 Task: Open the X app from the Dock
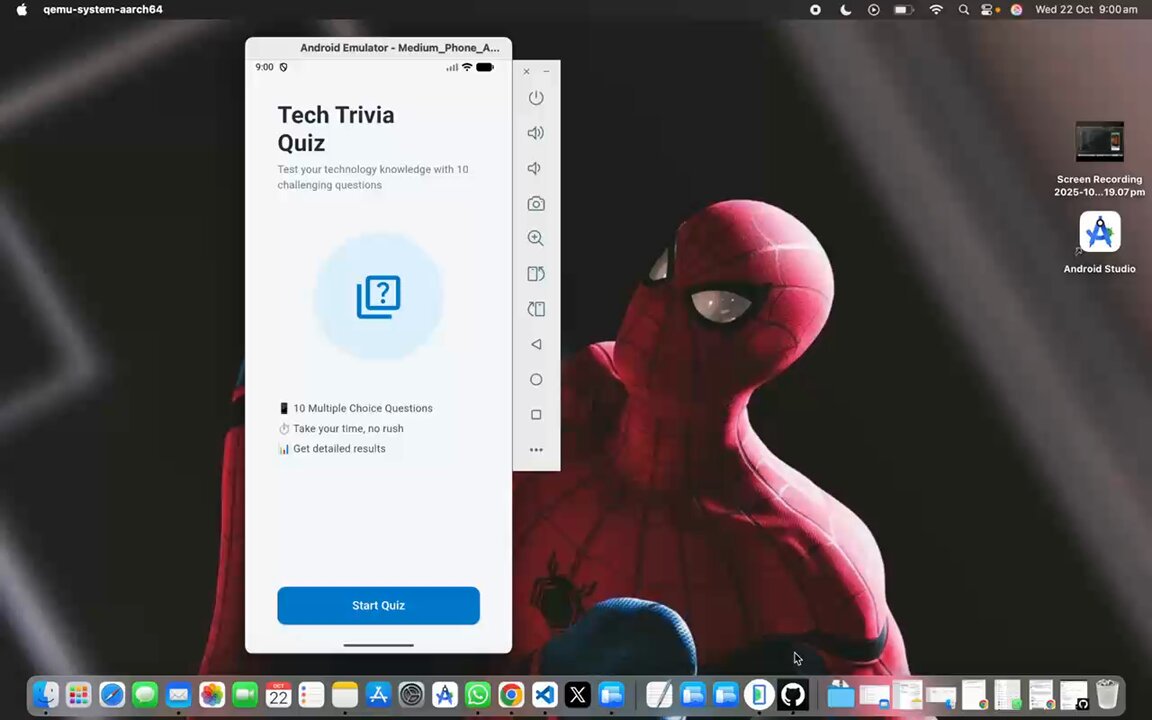point(577,694)
